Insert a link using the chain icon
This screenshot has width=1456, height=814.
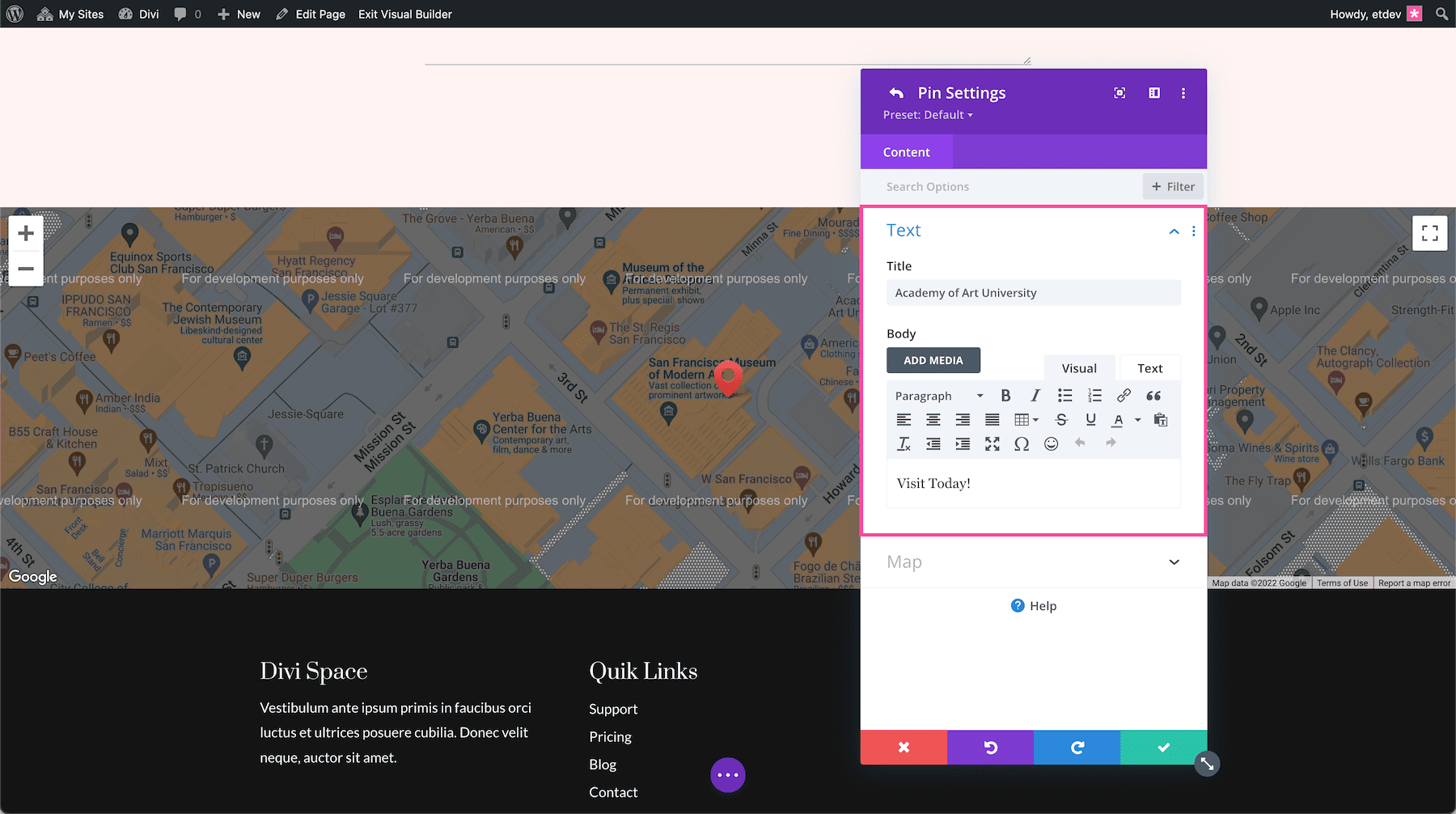[x=1124, y=396]
